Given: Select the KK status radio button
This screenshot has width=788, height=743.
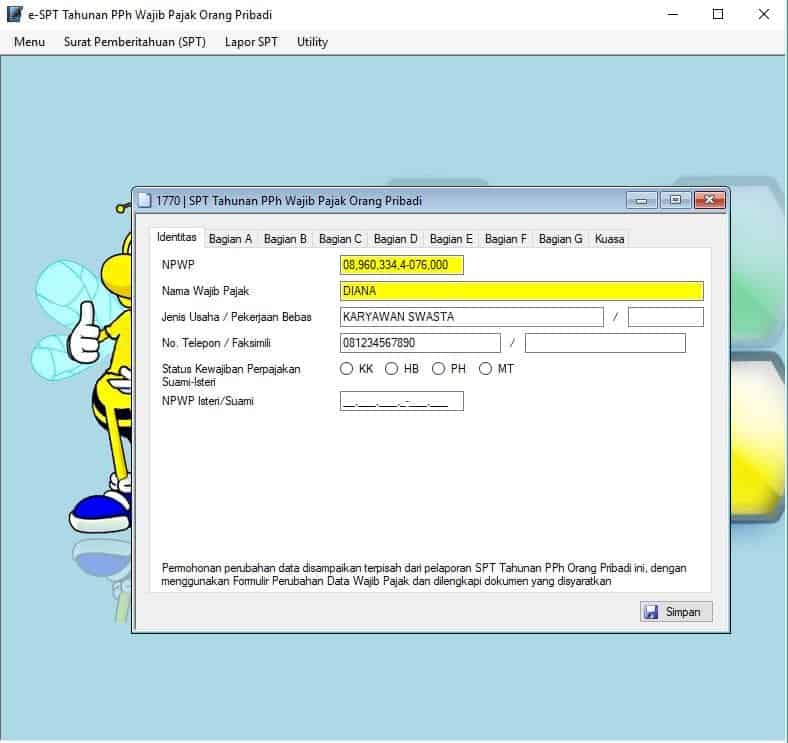Looking at the screenshot, I should coord(347,369).
